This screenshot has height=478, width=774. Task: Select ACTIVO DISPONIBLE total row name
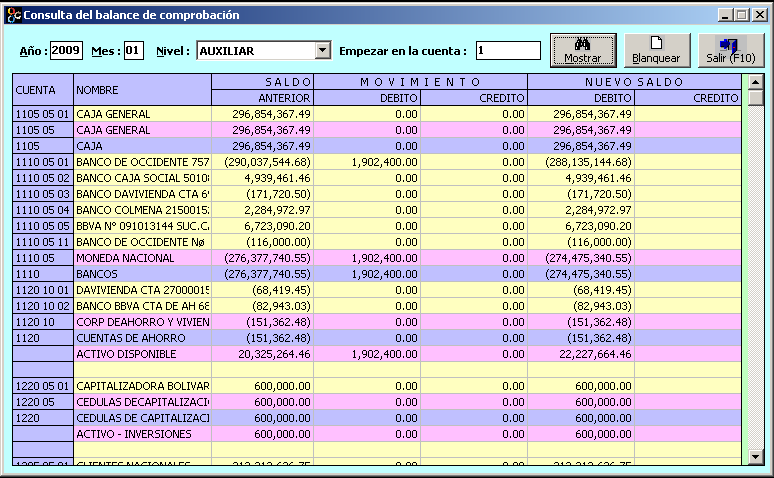coord(143,354)
